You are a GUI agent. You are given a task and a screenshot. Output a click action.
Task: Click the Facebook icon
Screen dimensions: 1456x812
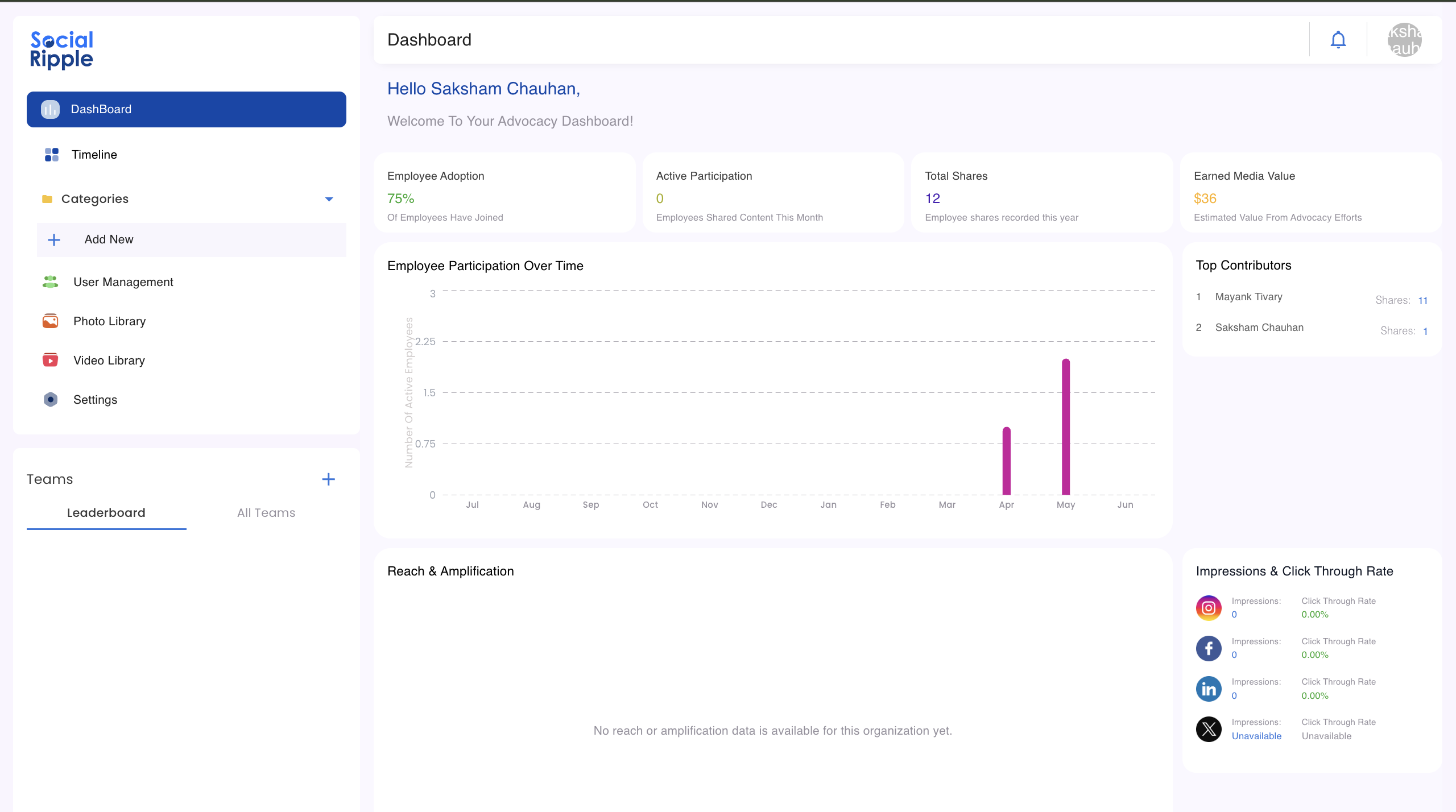coord(1209,648)
